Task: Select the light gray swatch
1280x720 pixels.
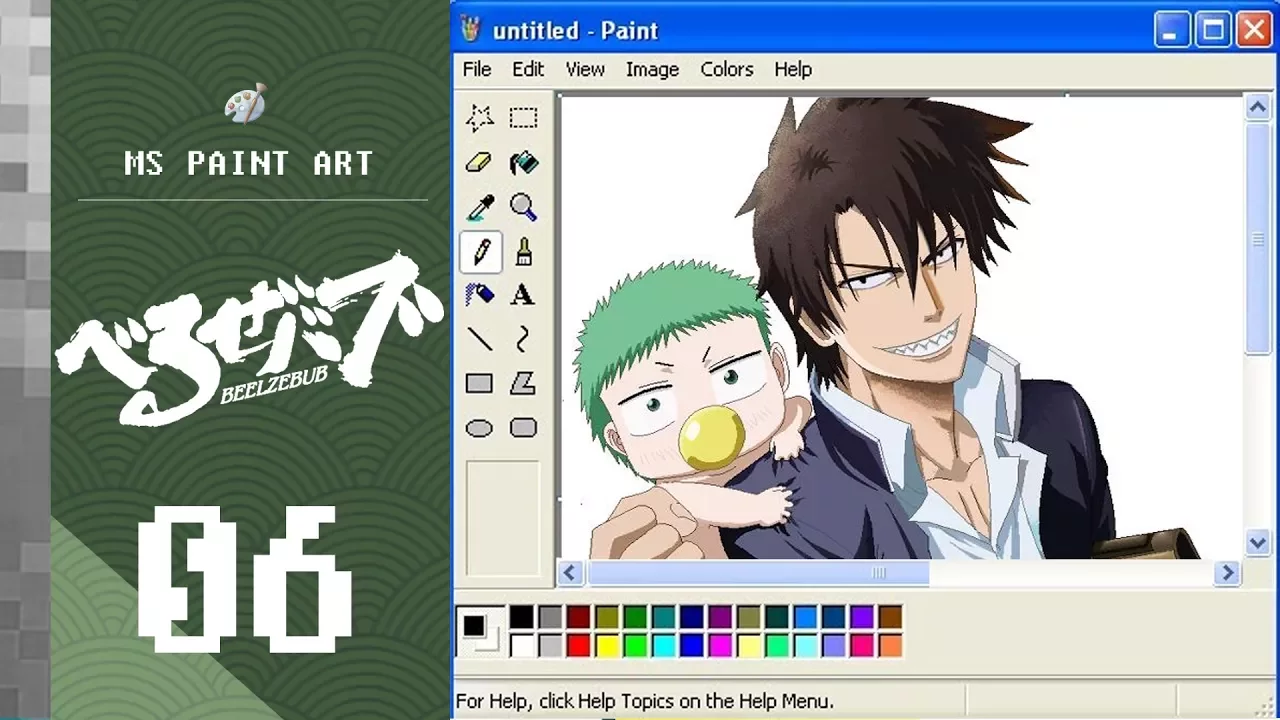Action: [550, 645]
